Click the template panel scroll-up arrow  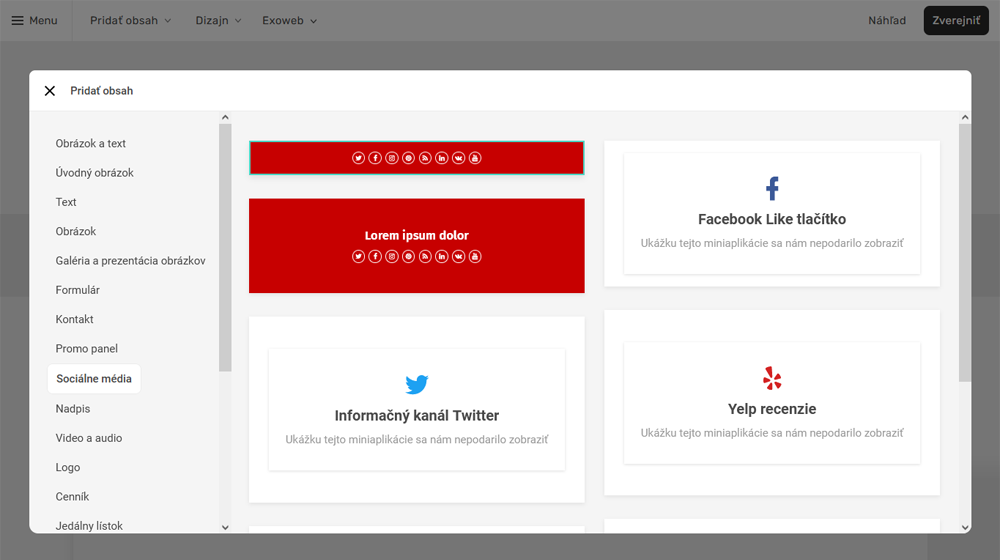(x=965, y=117)
